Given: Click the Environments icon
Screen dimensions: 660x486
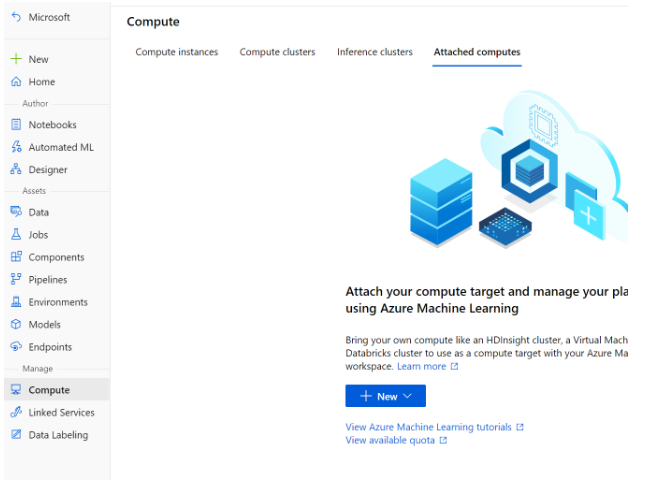Looking at the screenshot, I should (x=16, y=302).
